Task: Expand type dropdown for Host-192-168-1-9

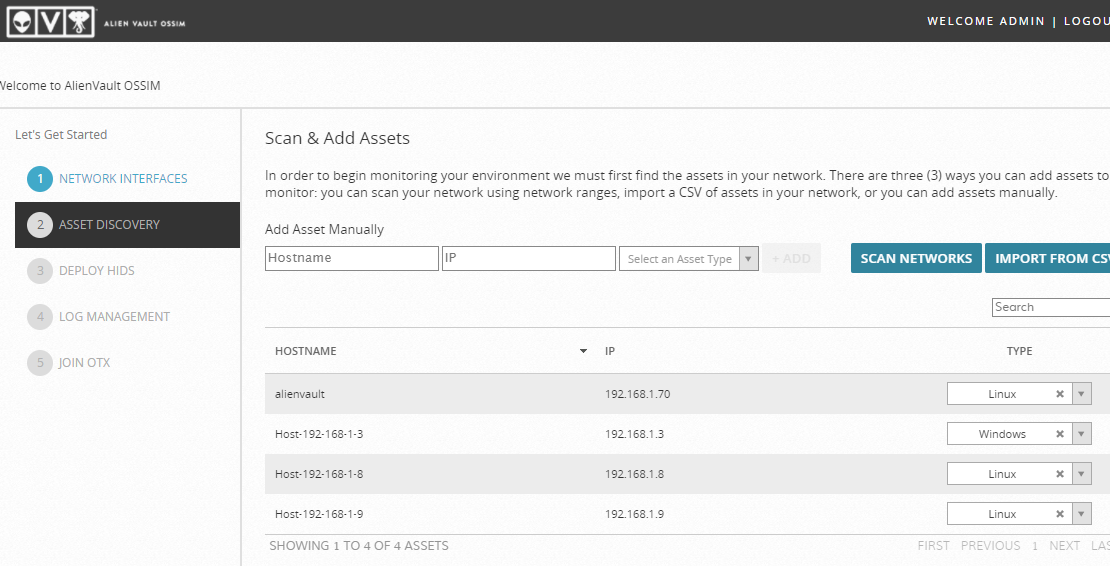Action: click(1082, 514)
